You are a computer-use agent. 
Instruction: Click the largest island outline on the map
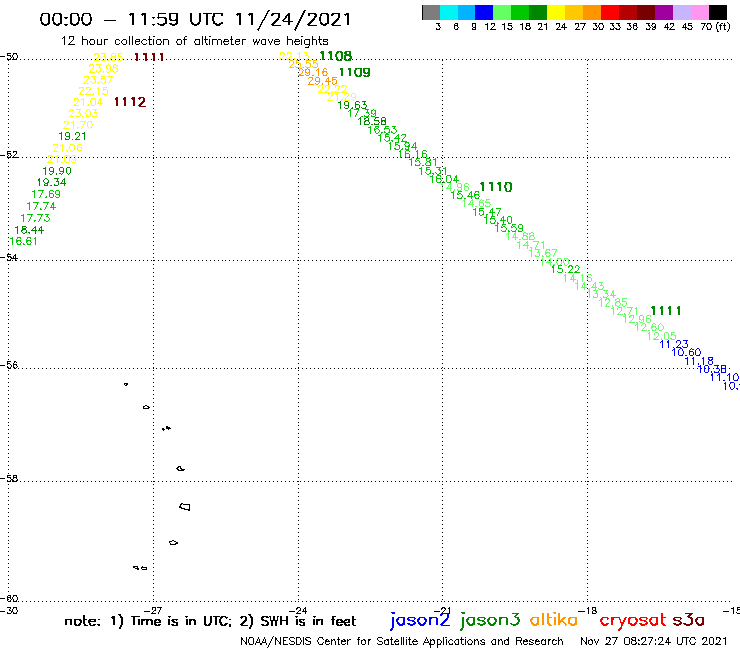pos(185,506)
